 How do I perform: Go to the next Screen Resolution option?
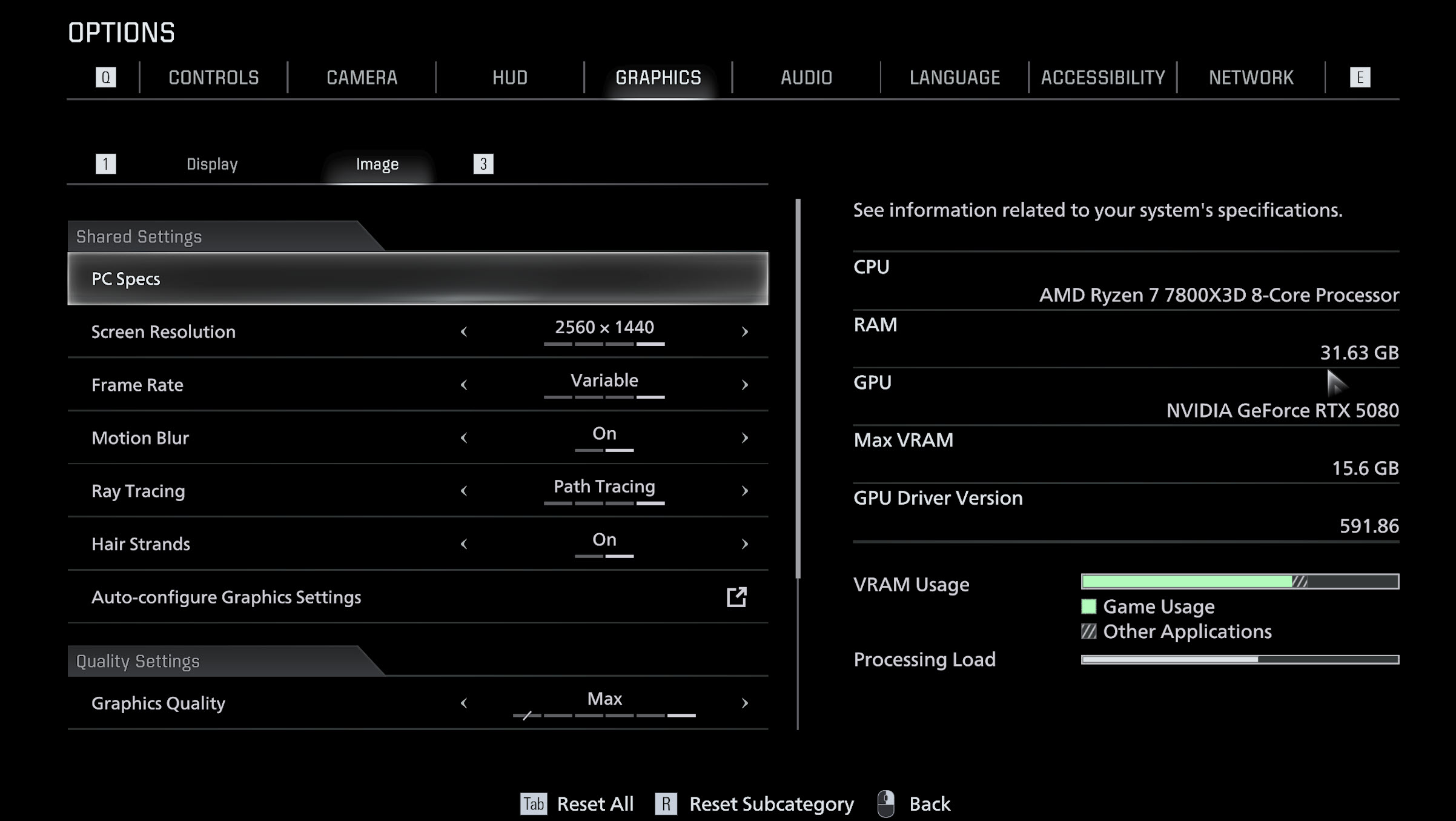click(x=744, y=332)
